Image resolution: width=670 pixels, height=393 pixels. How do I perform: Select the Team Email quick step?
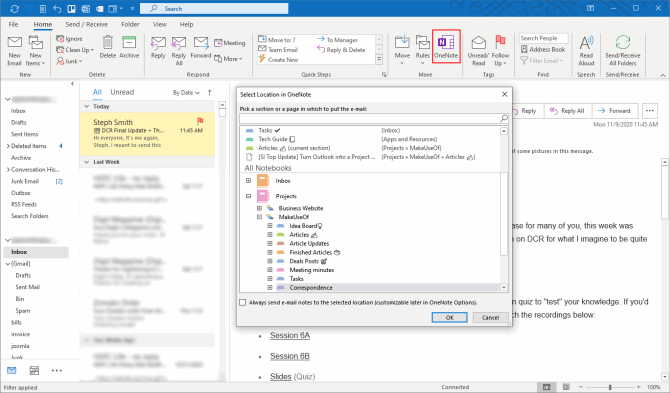pos(278,50)
